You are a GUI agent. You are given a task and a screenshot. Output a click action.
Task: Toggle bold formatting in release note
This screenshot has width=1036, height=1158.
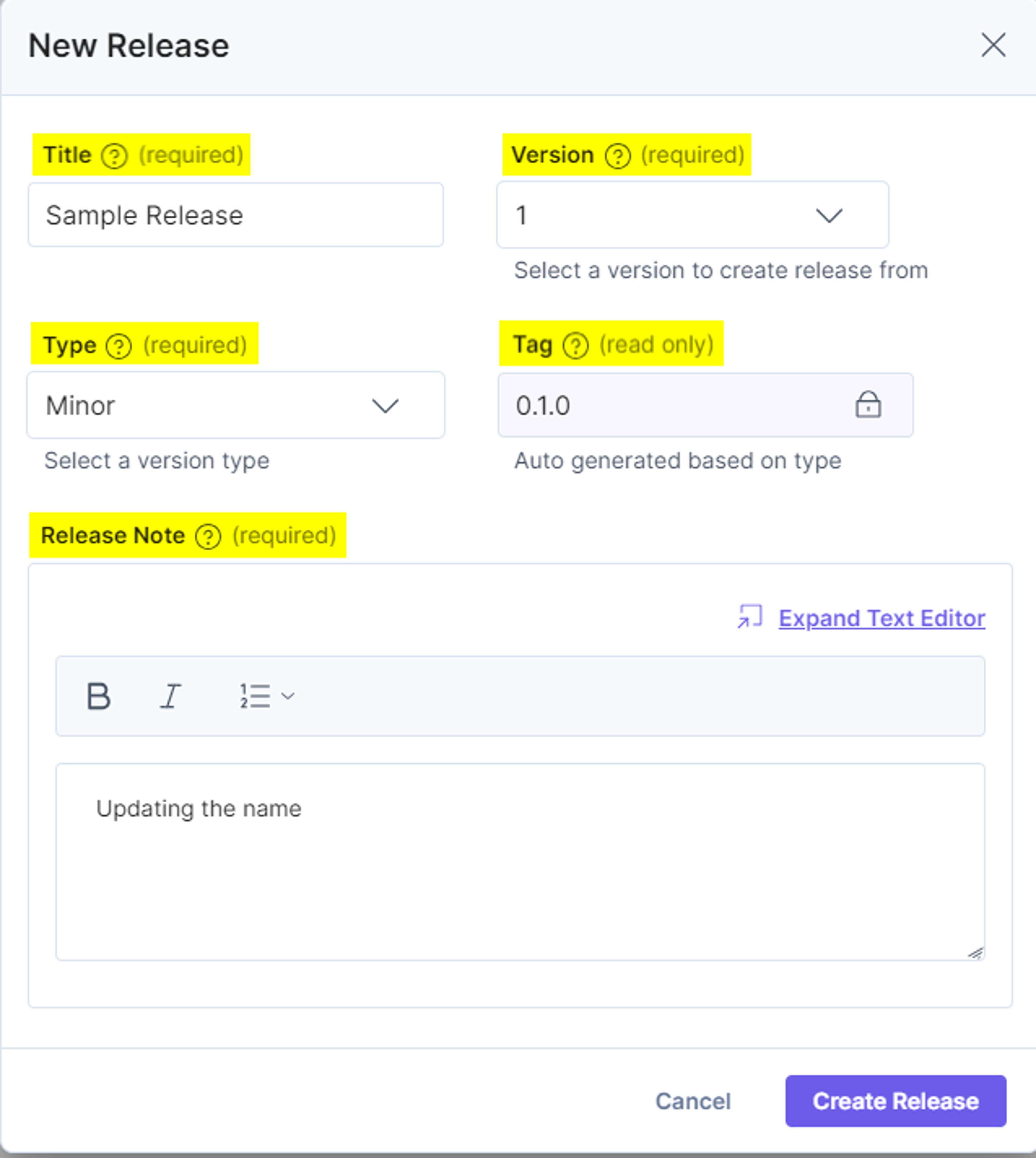coord(98,696)
